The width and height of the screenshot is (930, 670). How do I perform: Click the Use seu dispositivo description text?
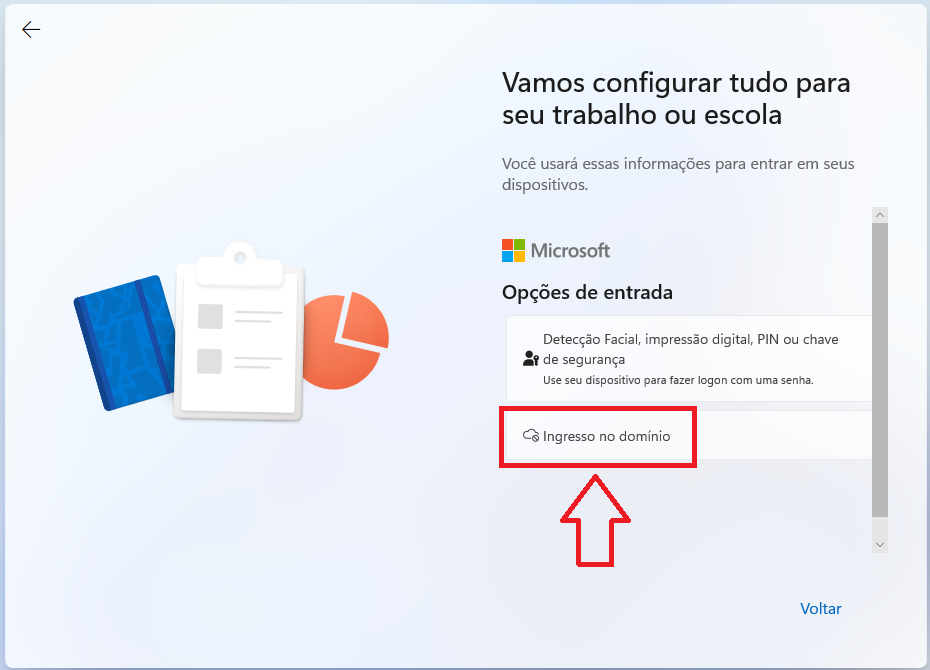pyautogui.click(x=678, y=380)
